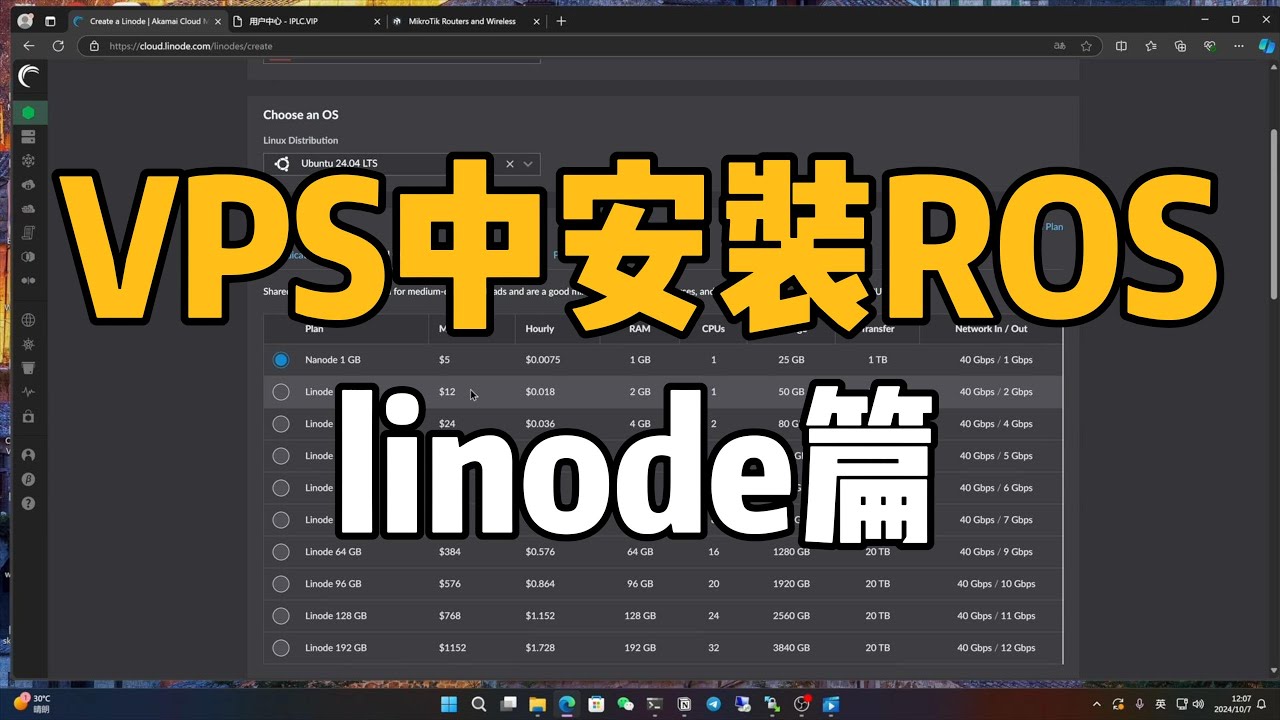Image resolution: width=1280 pixels, height=720 pixels.
Task: Open a new browser tab
Action: coord(561,21)
